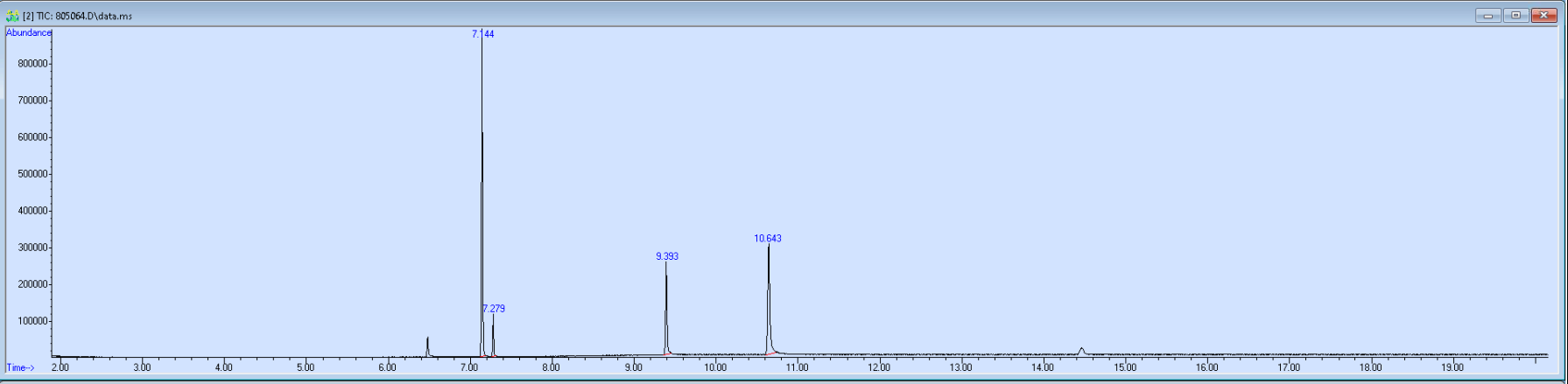The height and width of the screenshot is (384, 1568).
Task: Click the 300000 abundance tick value
Action: pyautogui.click(x=32, y=248)
